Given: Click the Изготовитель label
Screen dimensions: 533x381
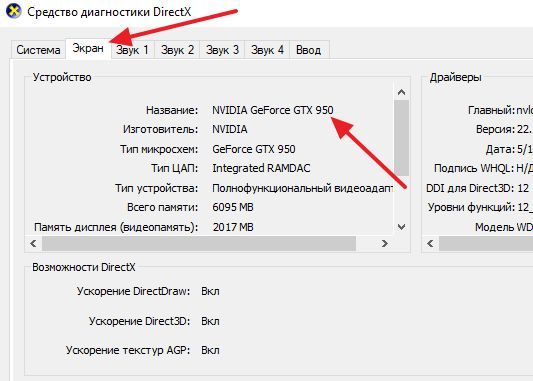Looking at the screenshot, I should click(160, 129).
